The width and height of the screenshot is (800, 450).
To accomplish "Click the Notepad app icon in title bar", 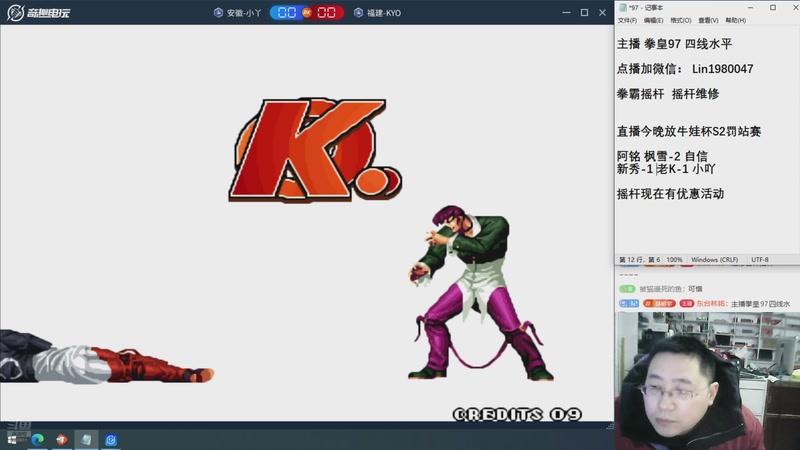I will point(622,8).
